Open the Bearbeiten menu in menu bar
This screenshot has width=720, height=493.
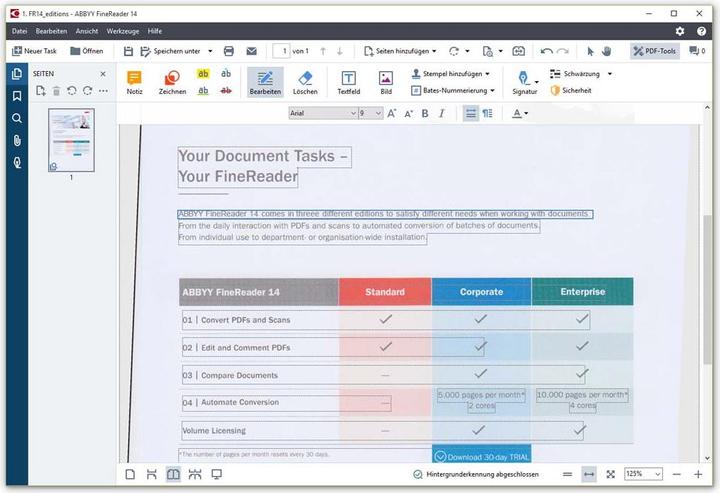click(51, 31)
